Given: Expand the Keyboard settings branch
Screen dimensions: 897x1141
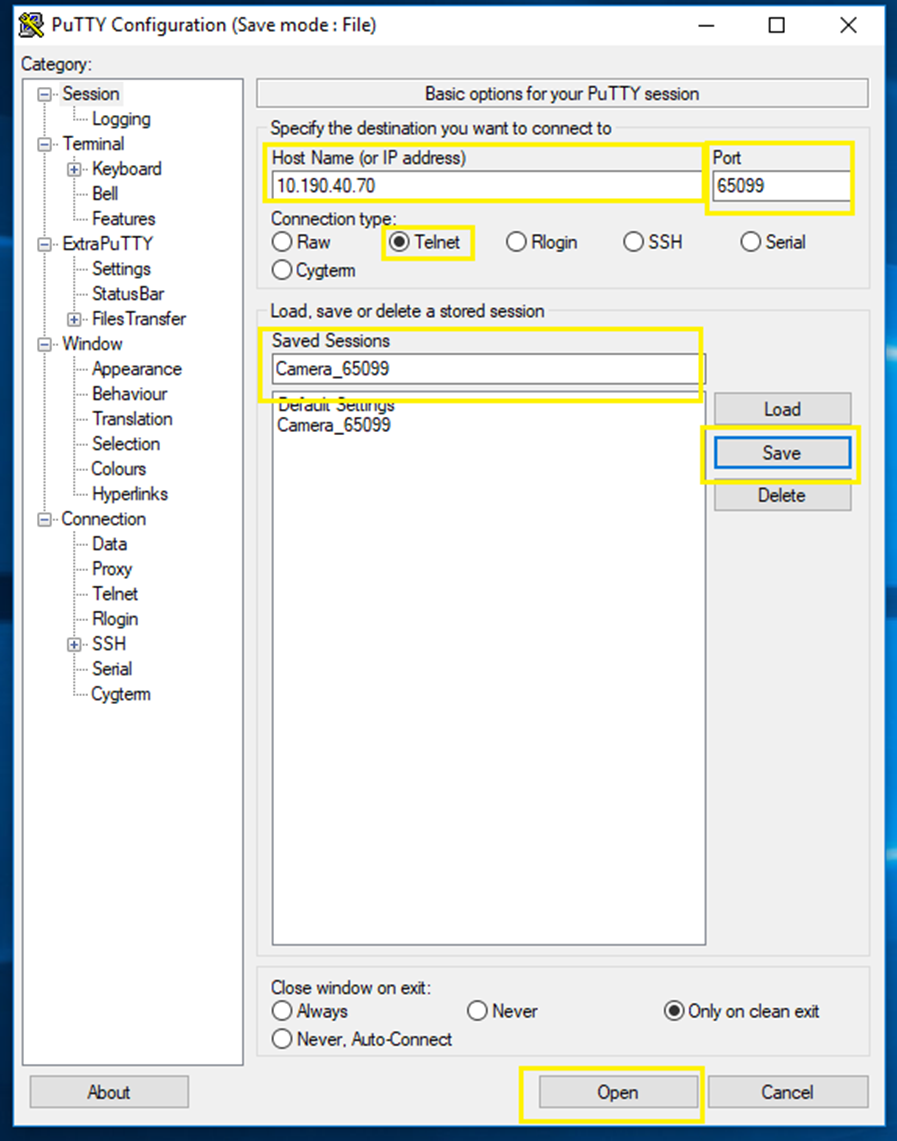Looking at the screenshot, I should [74, 169].
